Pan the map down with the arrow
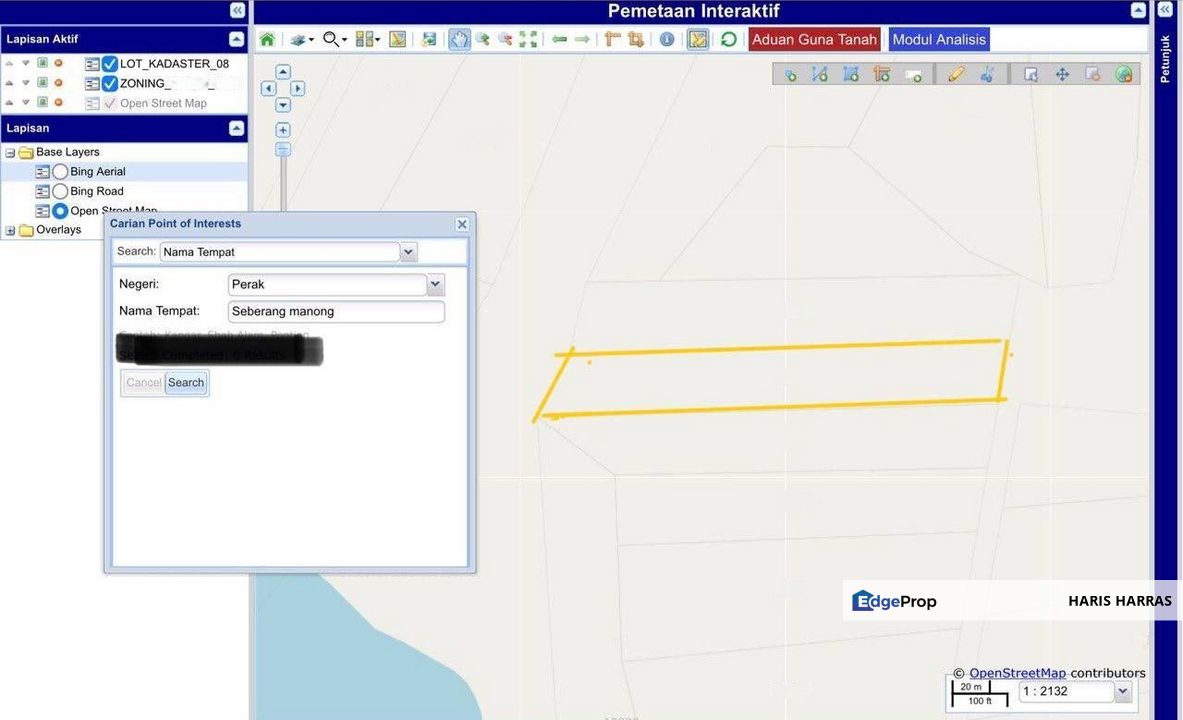 coord(283,105)
